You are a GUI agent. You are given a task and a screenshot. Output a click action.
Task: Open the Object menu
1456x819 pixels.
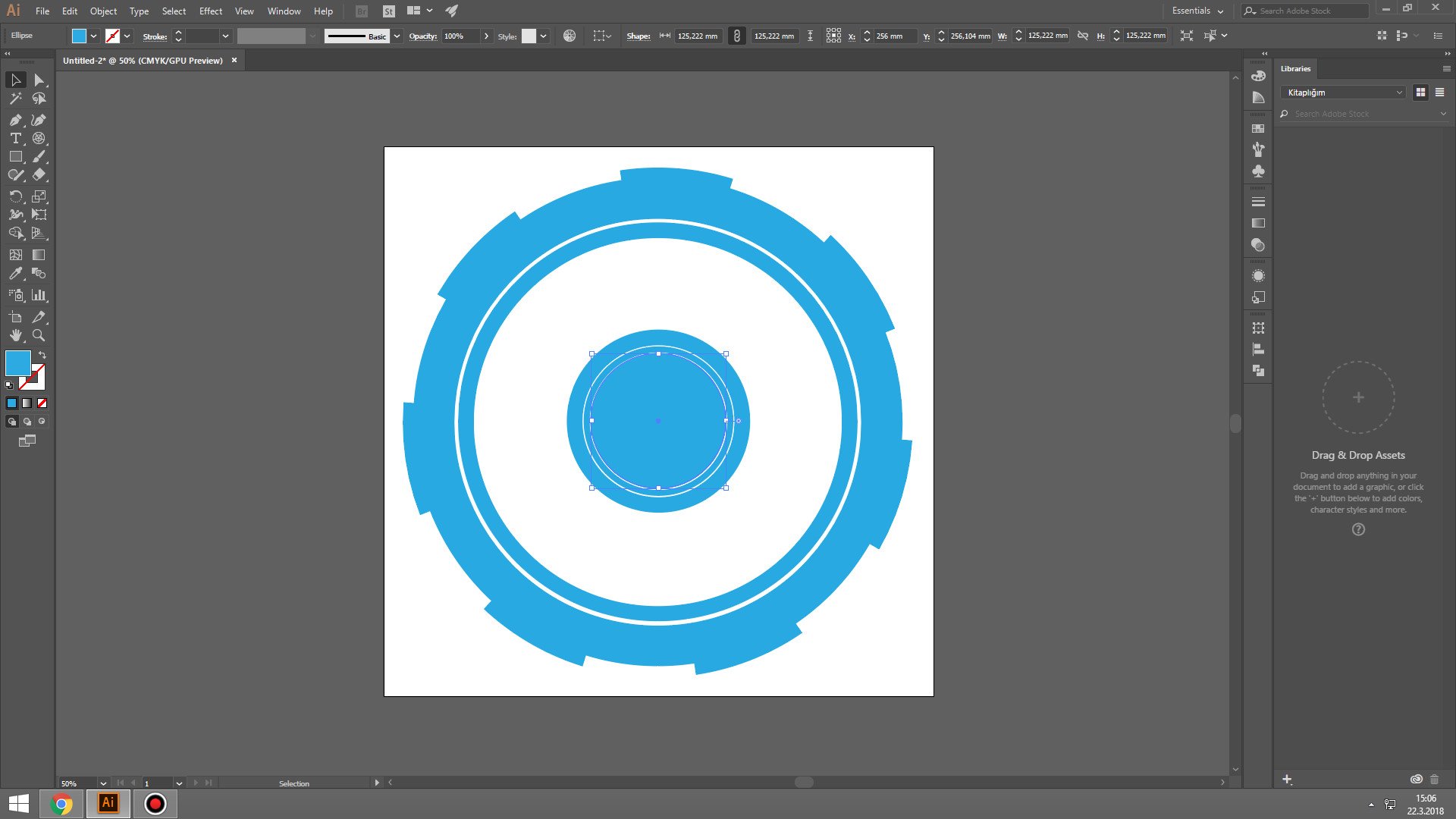point(103,11)
